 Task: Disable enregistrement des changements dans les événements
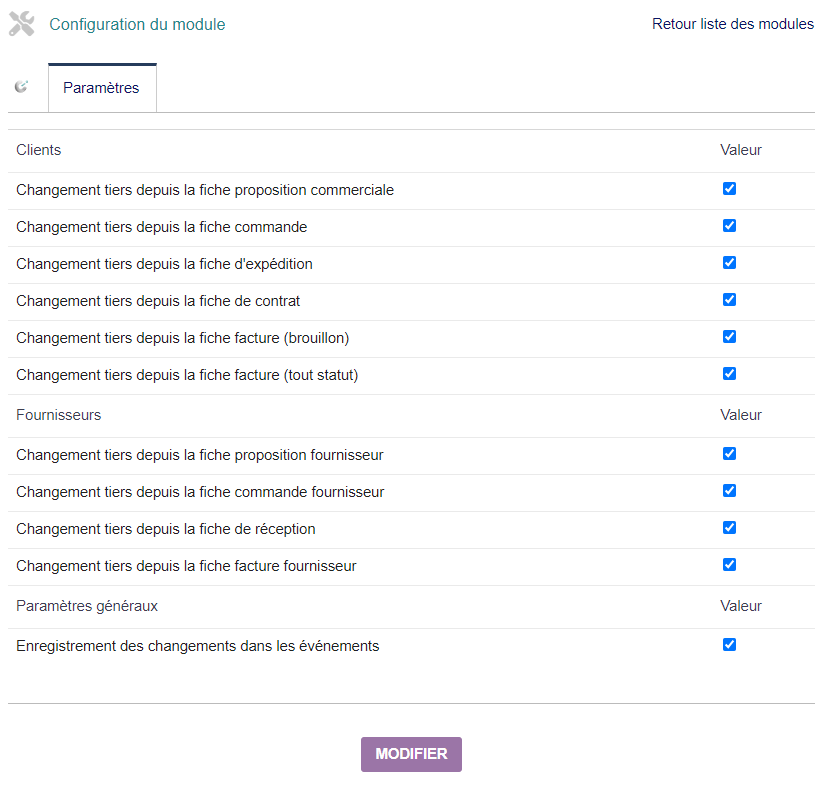click(729, 644)
